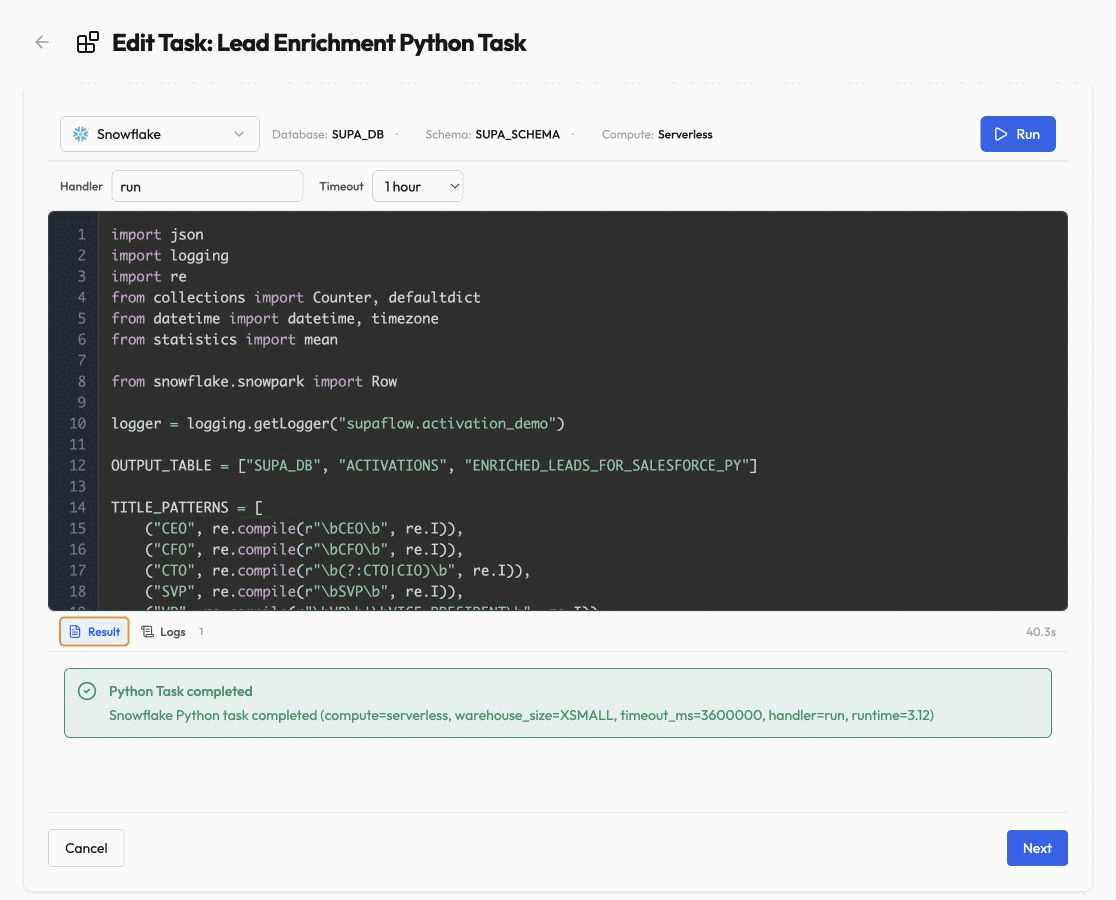1116x900 pixels.
Task: Click the Database SUPA_DB value
Action: tap(357, 134)
